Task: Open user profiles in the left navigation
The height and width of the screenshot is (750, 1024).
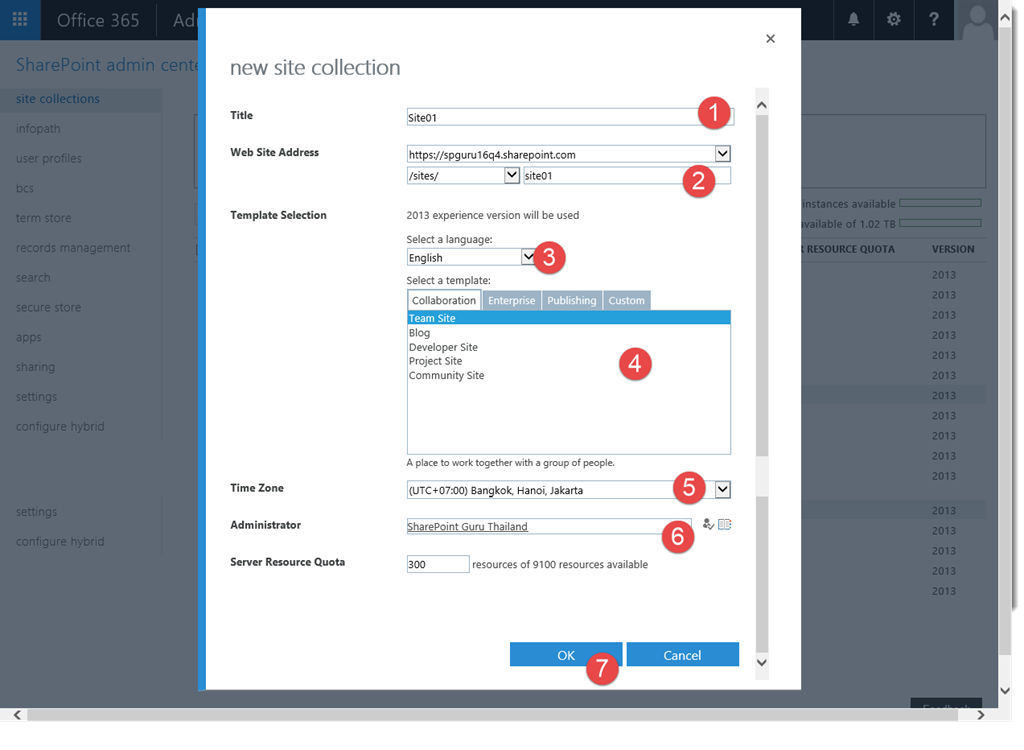Action: click(x=49, y=158)
